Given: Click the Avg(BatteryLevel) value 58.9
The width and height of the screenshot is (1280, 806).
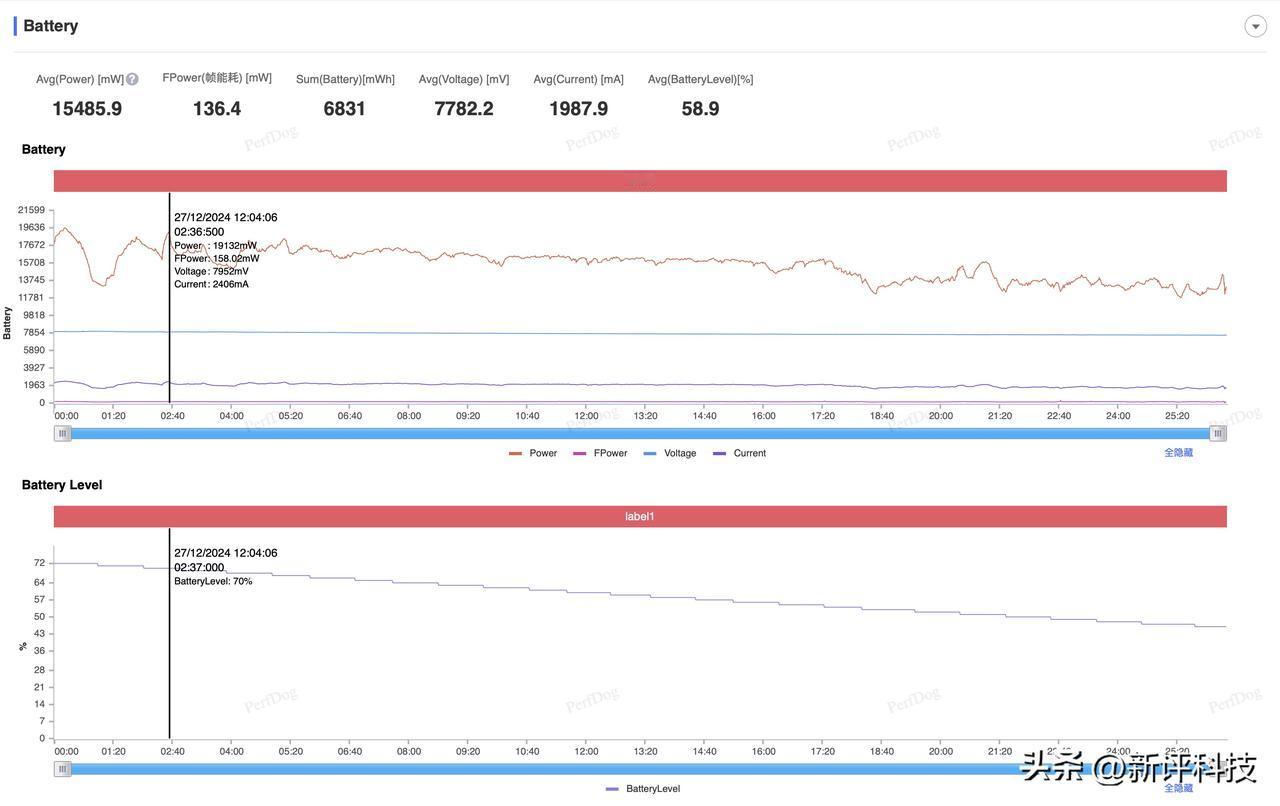Looking at the screenshot, I should click(700, 108).
